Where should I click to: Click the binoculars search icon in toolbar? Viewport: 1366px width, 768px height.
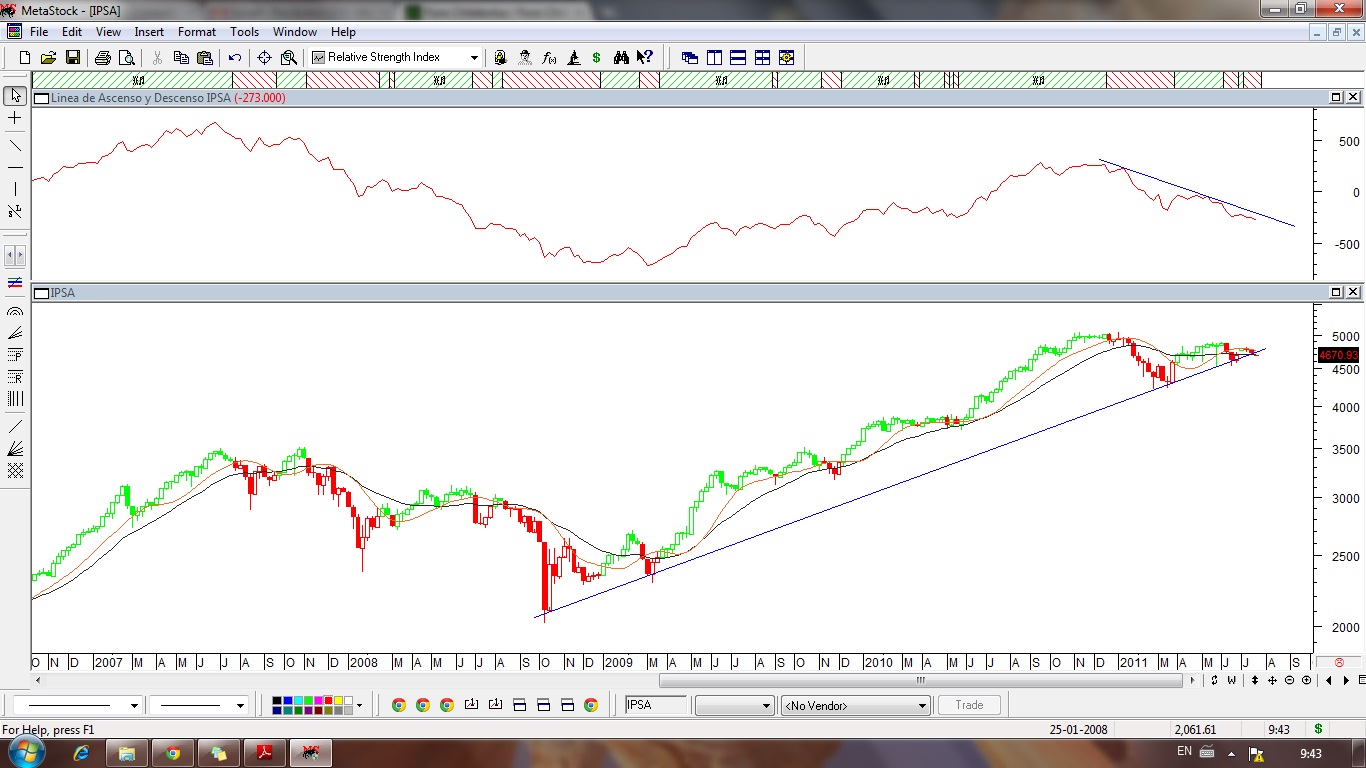621,58
